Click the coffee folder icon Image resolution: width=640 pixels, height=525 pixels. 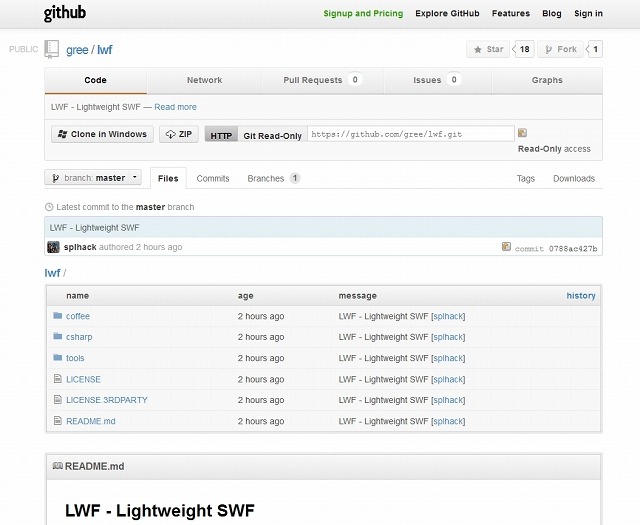(x=58, y=315)
